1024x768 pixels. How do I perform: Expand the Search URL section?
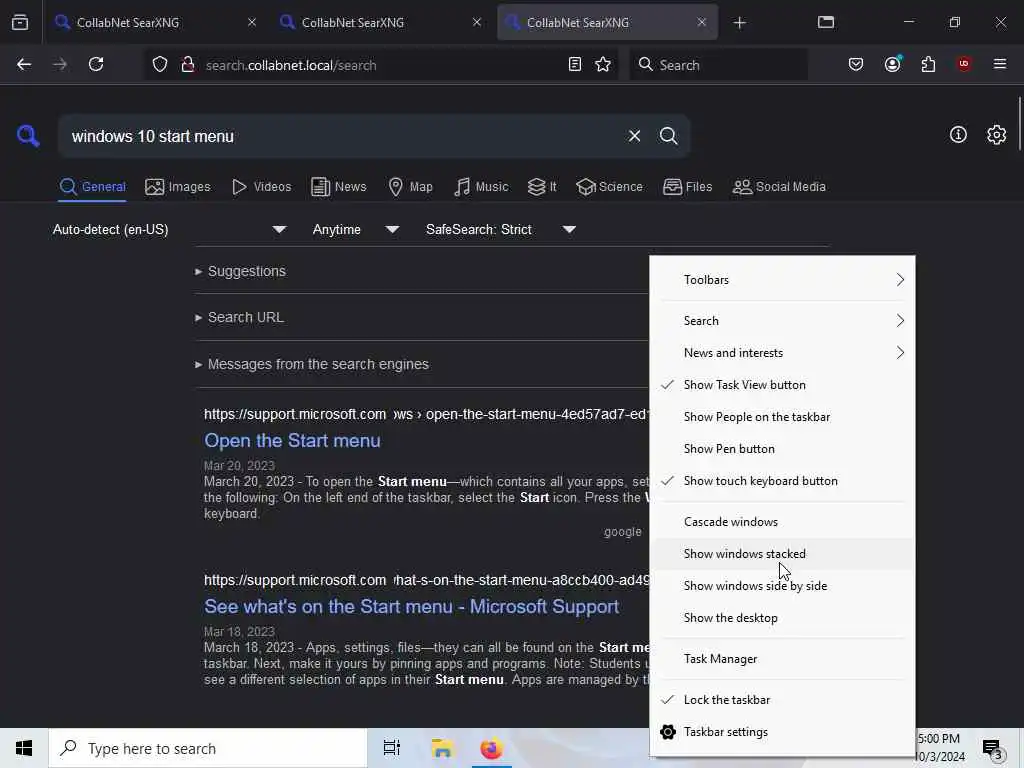pos(239,317)
